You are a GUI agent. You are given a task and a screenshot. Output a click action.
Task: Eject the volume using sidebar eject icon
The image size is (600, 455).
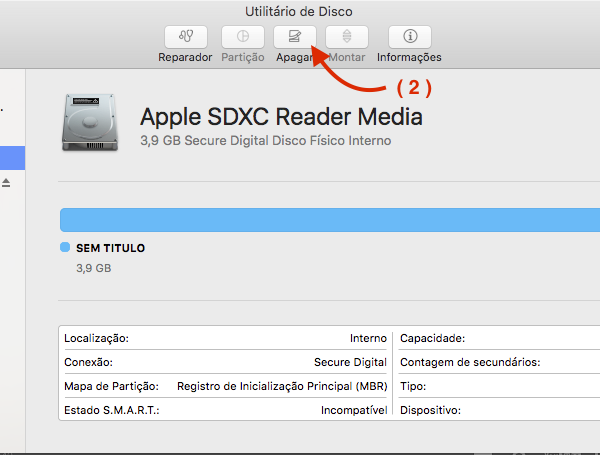6,183
